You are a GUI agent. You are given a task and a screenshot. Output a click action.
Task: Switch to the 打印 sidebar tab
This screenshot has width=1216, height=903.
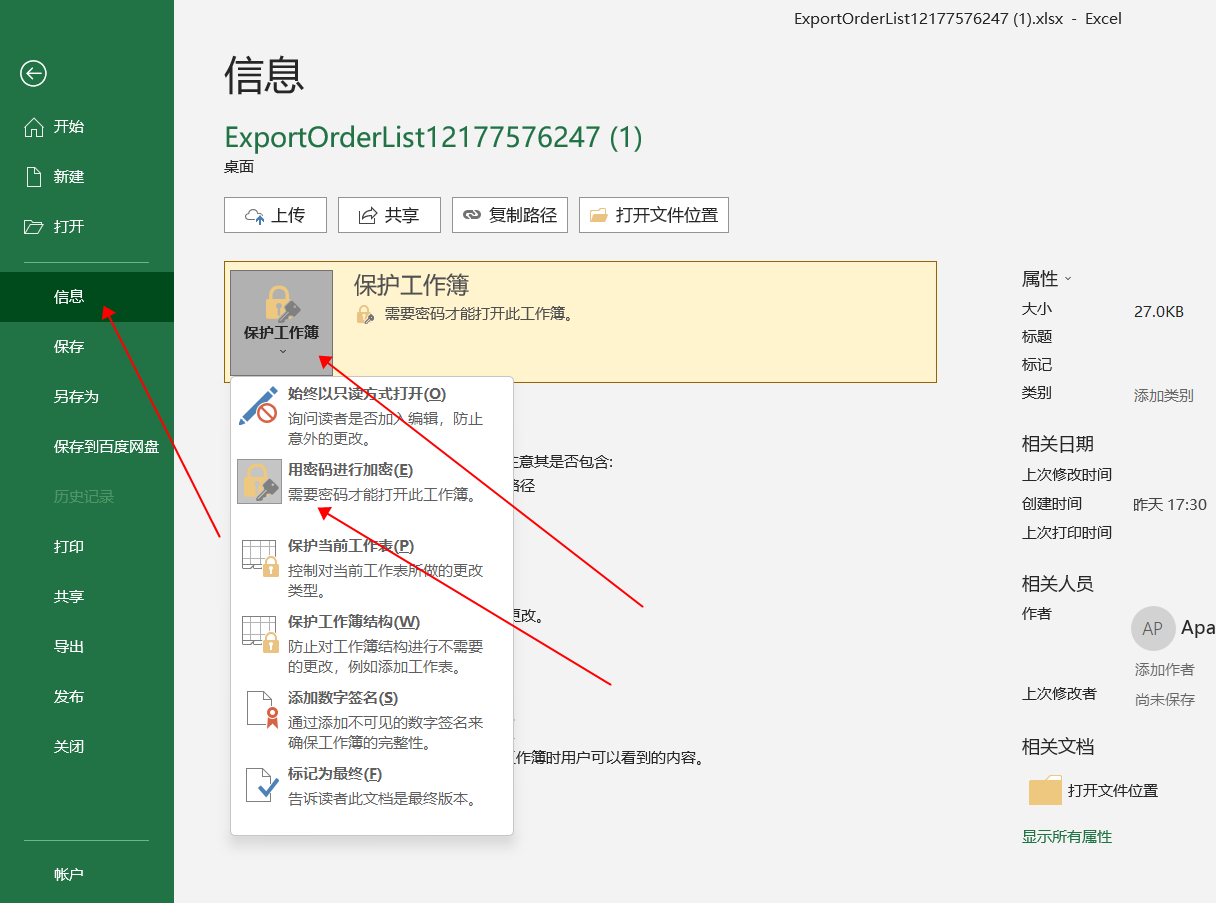[68, 547]
